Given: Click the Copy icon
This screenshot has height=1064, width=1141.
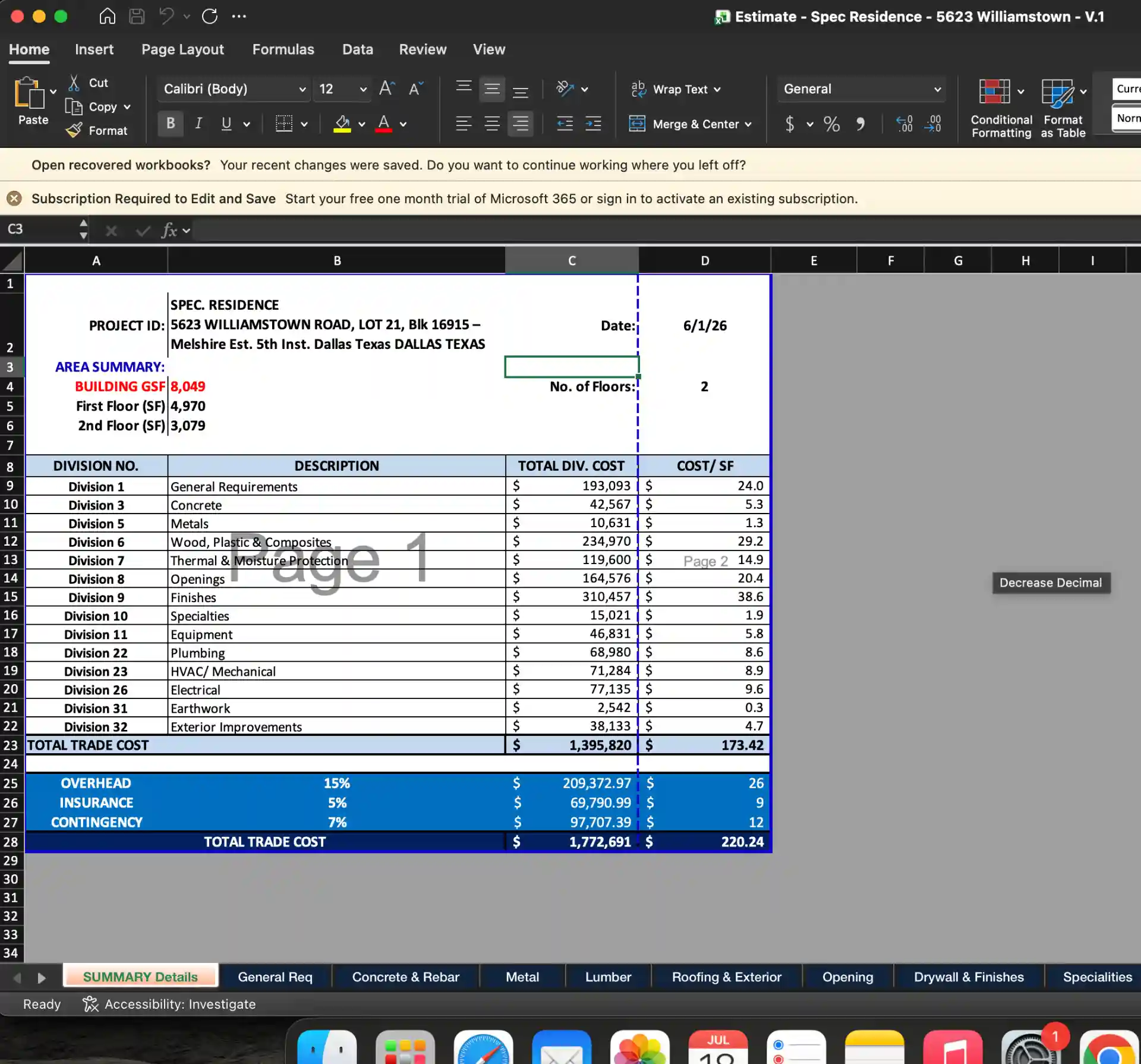Looking at the screenshot, I should (74, 107).
